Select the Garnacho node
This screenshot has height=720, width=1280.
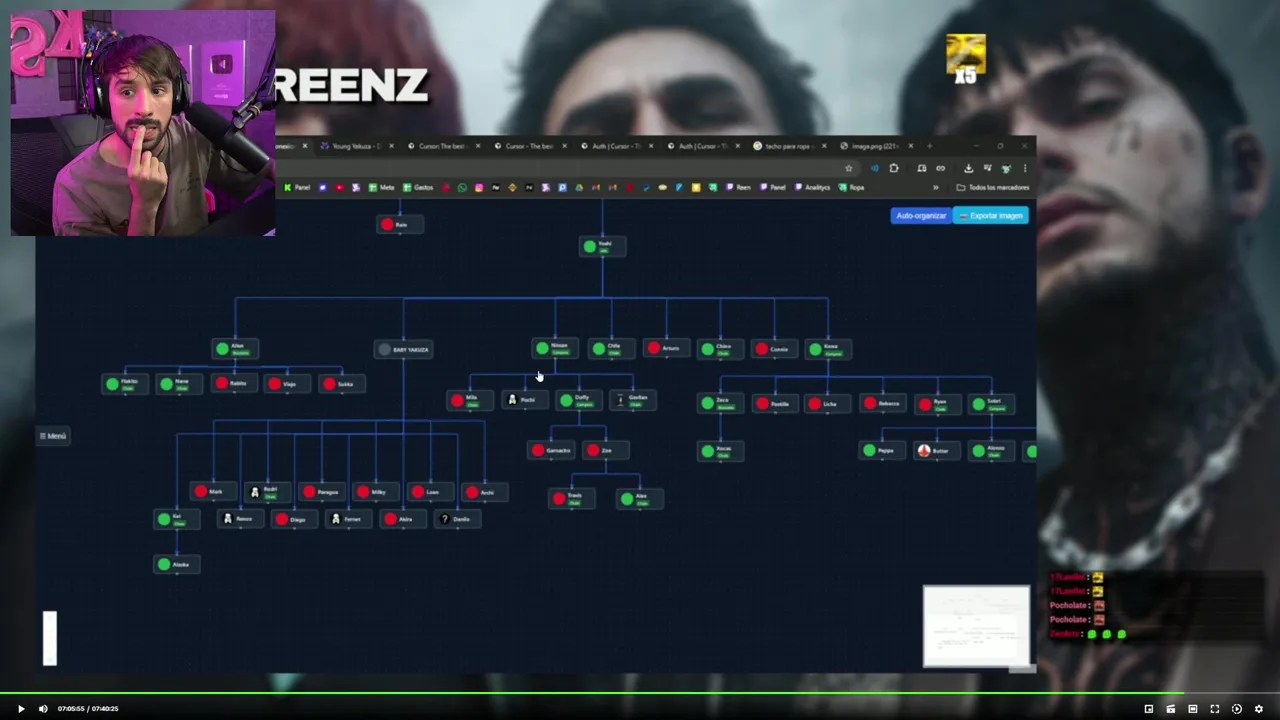pyautogui.click(x=552, y=450)
